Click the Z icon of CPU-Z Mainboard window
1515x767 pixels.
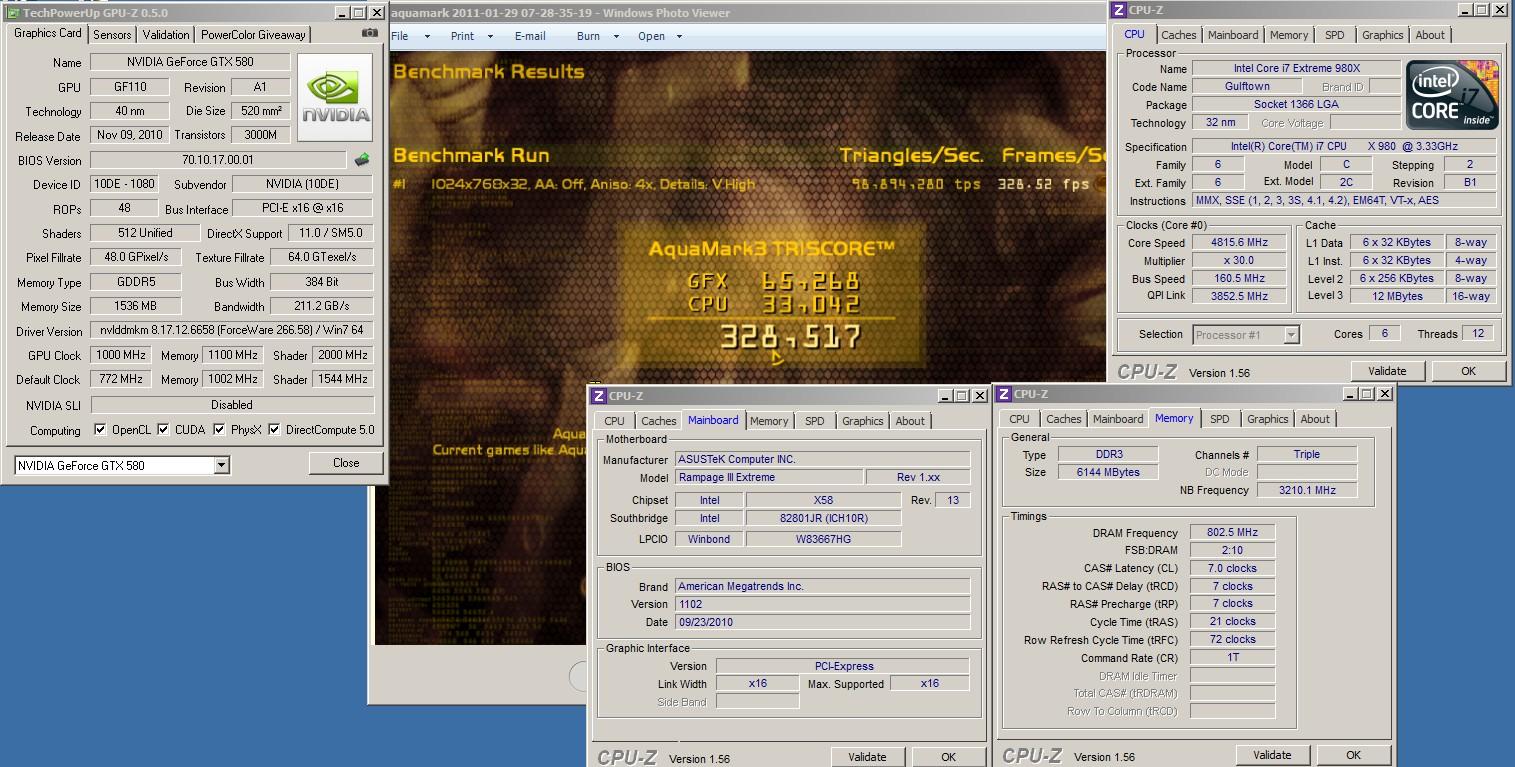click(x=599, y=396)
